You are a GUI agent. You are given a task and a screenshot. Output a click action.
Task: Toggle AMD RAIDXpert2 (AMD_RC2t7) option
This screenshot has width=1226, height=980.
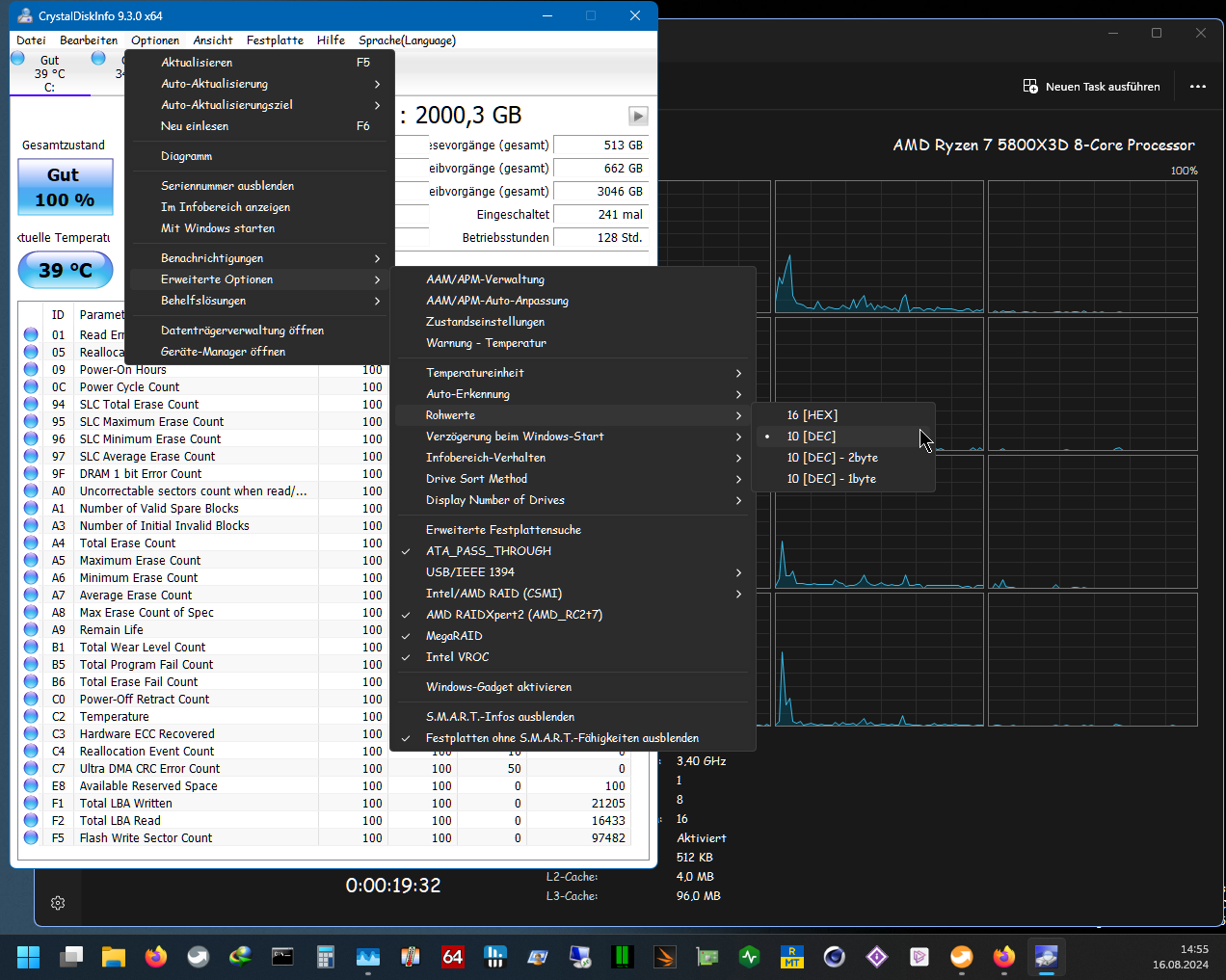coord(574,615)
